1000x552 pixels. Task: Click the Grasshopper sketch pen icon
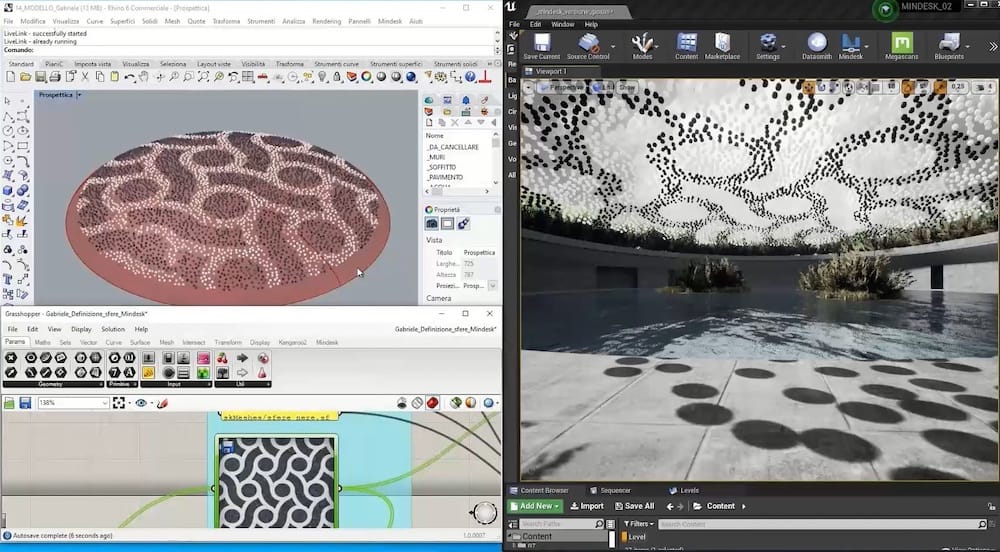point(162,403)
